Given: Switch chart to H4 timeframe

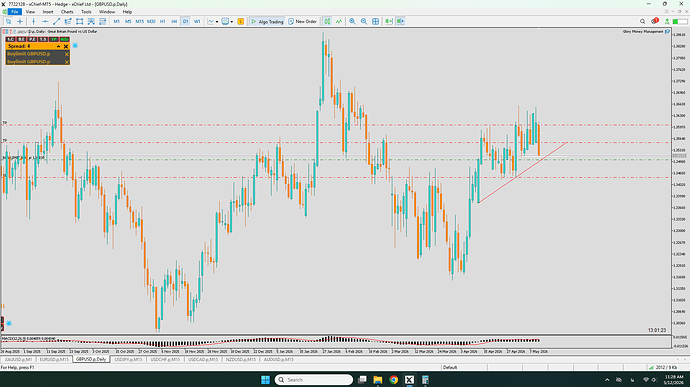Looking at the screenshot, I should pyautogui.click(x=174, y=21).
